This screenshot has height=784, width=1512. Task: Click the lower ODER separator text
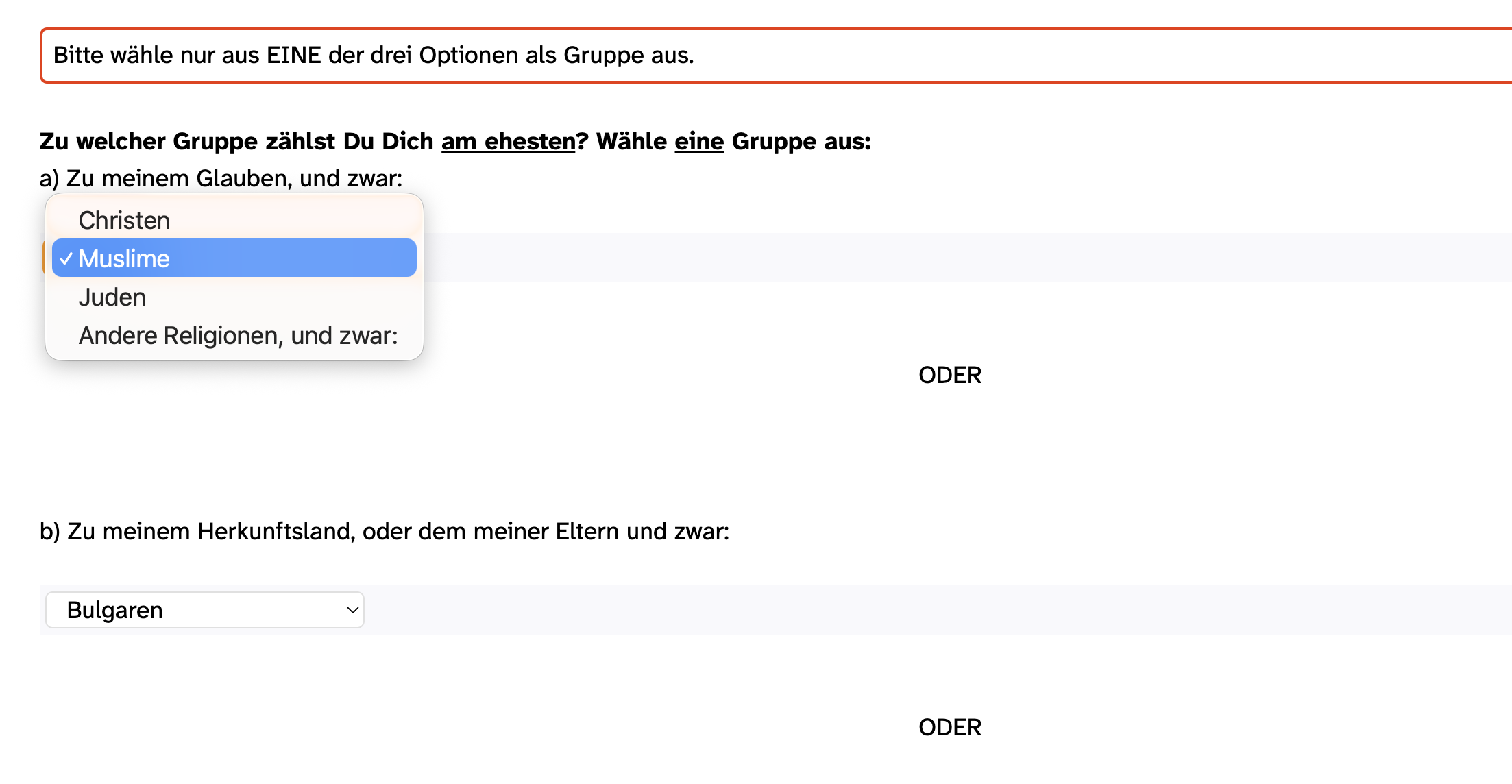pyautogui.click(x=949, y=727)
